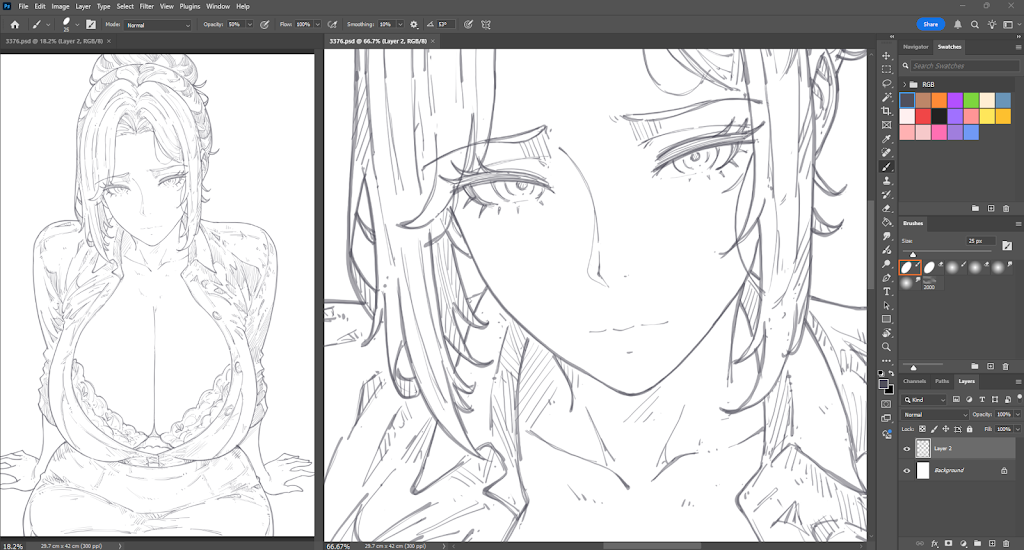This screenshot has width=1024, height=550.
Task: Hide Layer 2 visibility eye
Action: point(906,449)
